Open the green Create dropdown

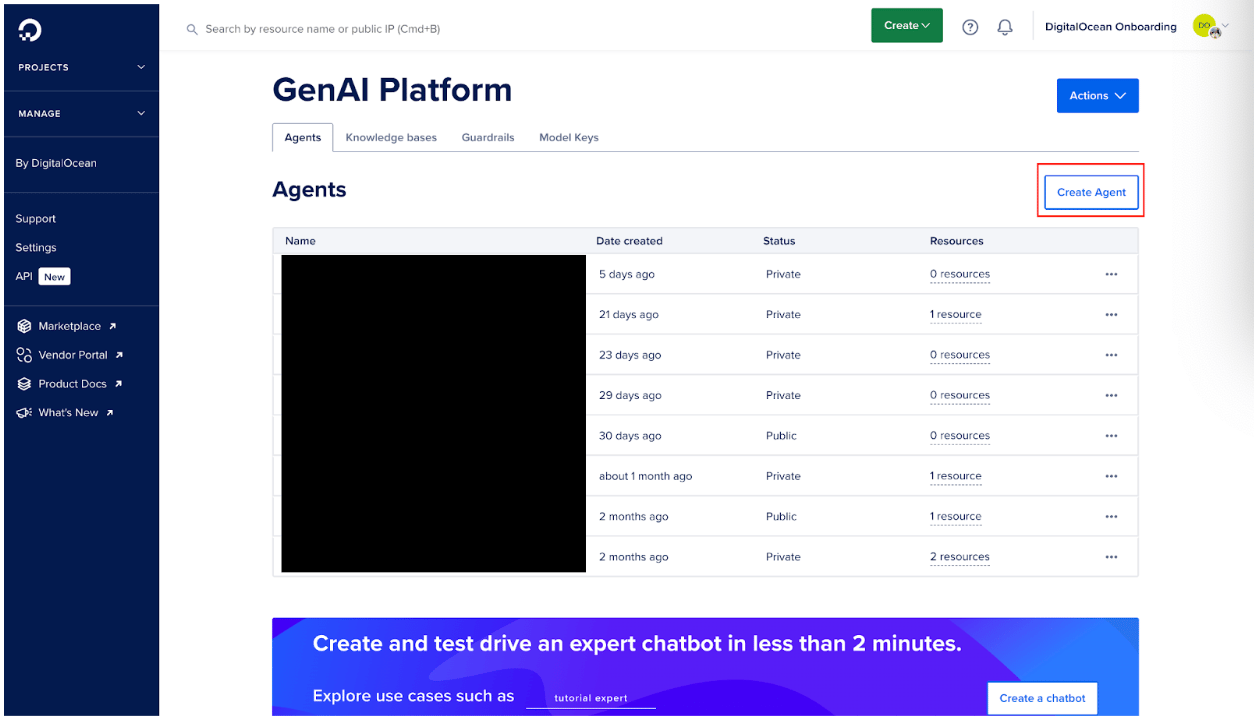[x=907, y=26]
